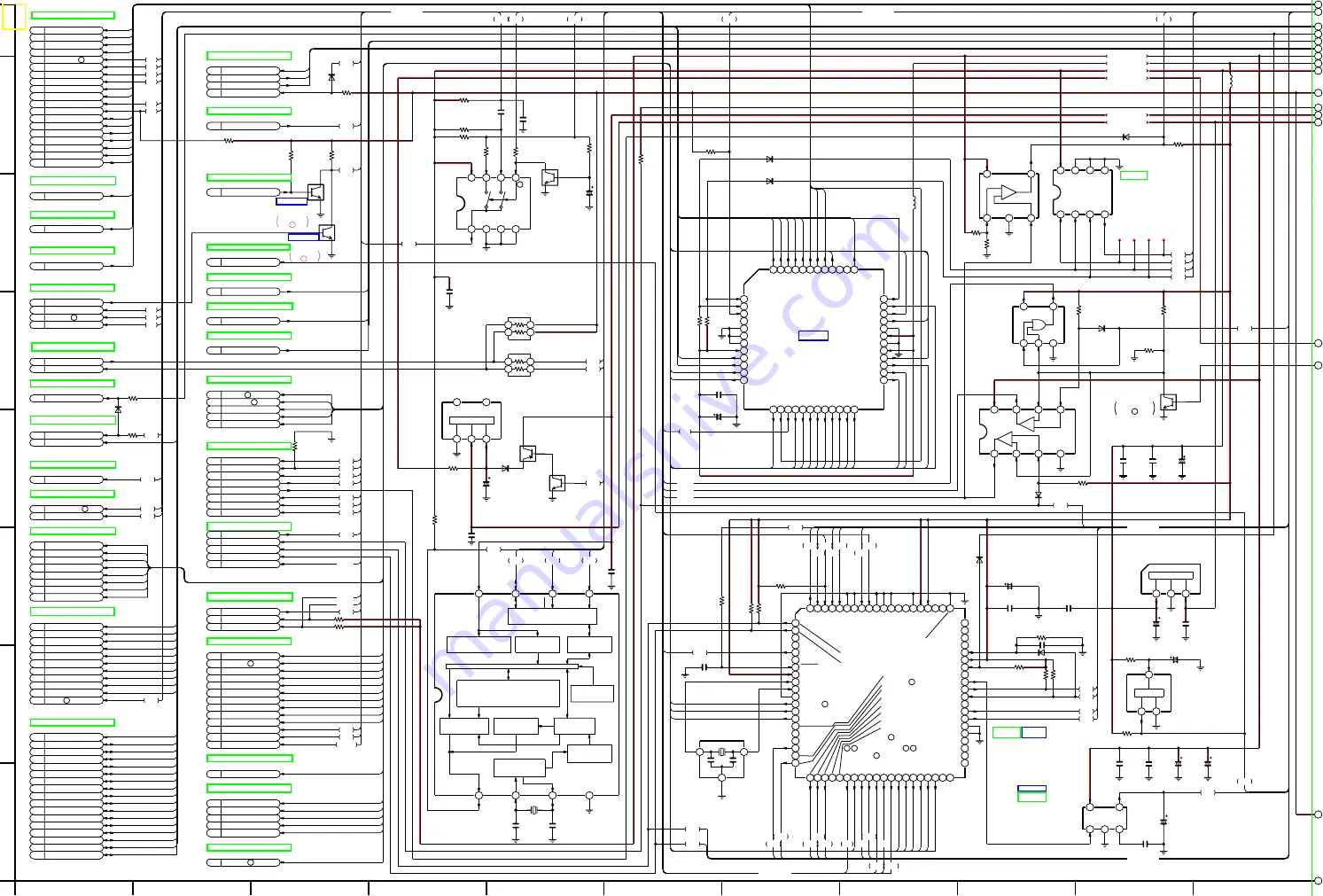Click the IC showing internal switch contacts
The image size is (1323, 896).
(493, 204)
